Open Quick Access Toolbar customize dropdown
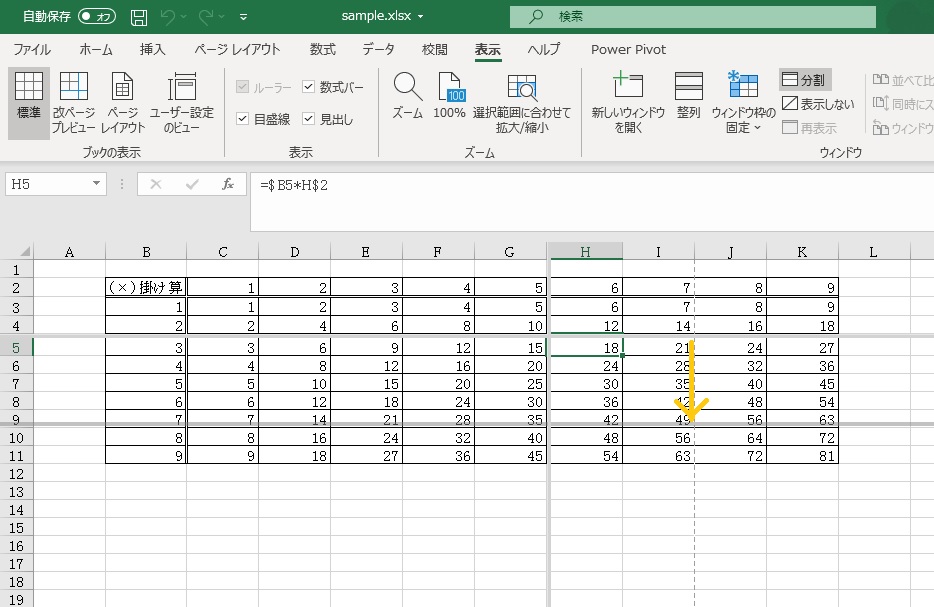 coord(243,18)
